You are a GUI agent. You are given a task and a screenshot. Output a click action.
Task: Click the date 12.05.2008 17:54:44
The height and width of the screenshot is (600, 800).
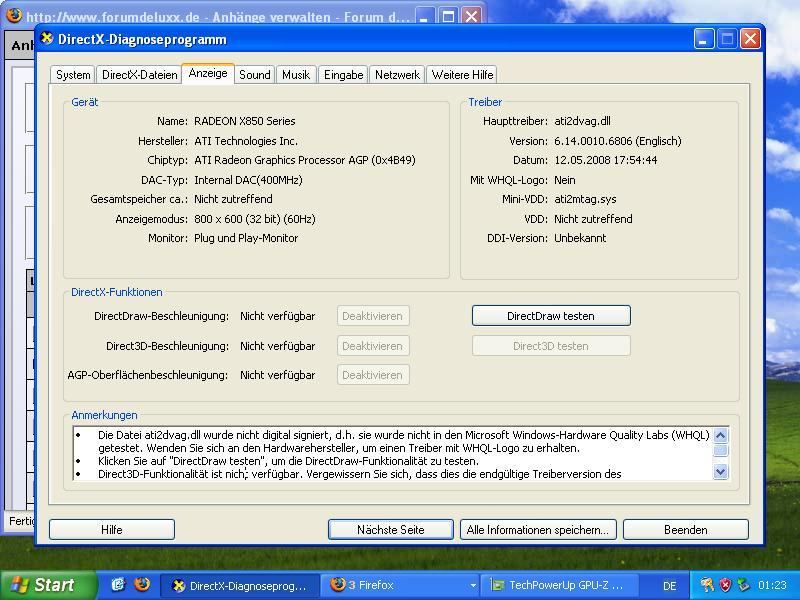[606, 160]
